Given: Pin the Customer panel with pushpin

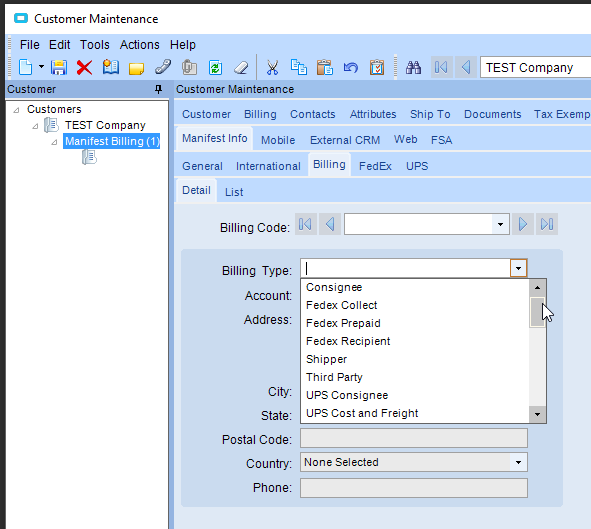Looking at the screenshot, I should coord(159,89).
